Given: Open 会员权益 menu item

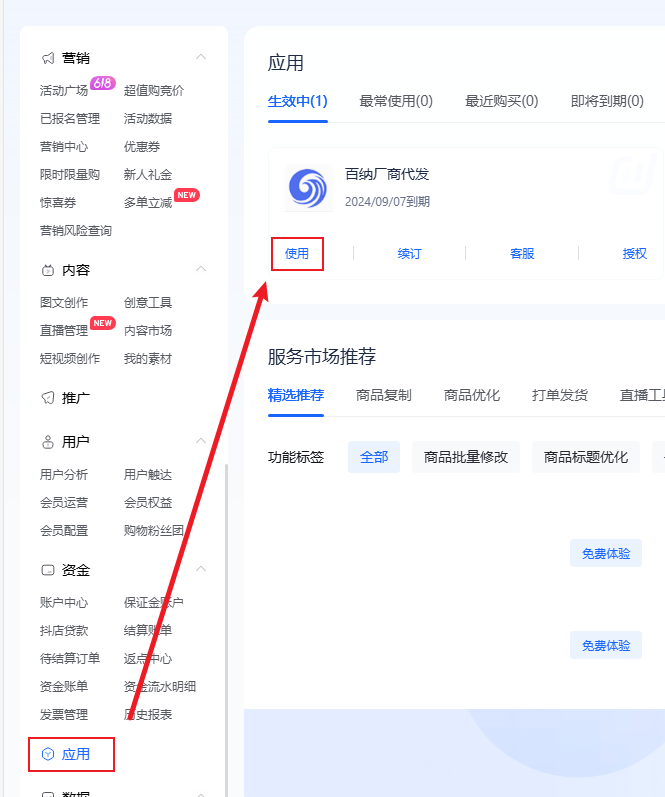Looking at the screenshot, I should 148,503.
